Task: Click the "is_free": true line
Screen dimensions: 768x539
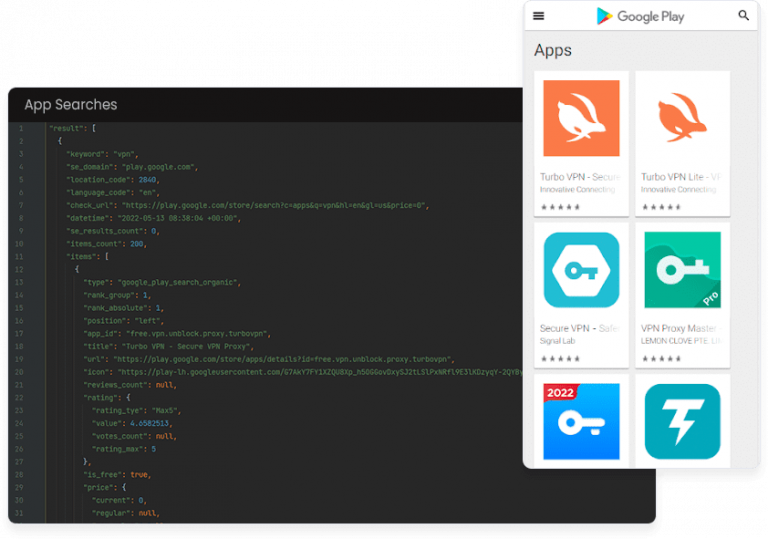Action: coord(117,475)
